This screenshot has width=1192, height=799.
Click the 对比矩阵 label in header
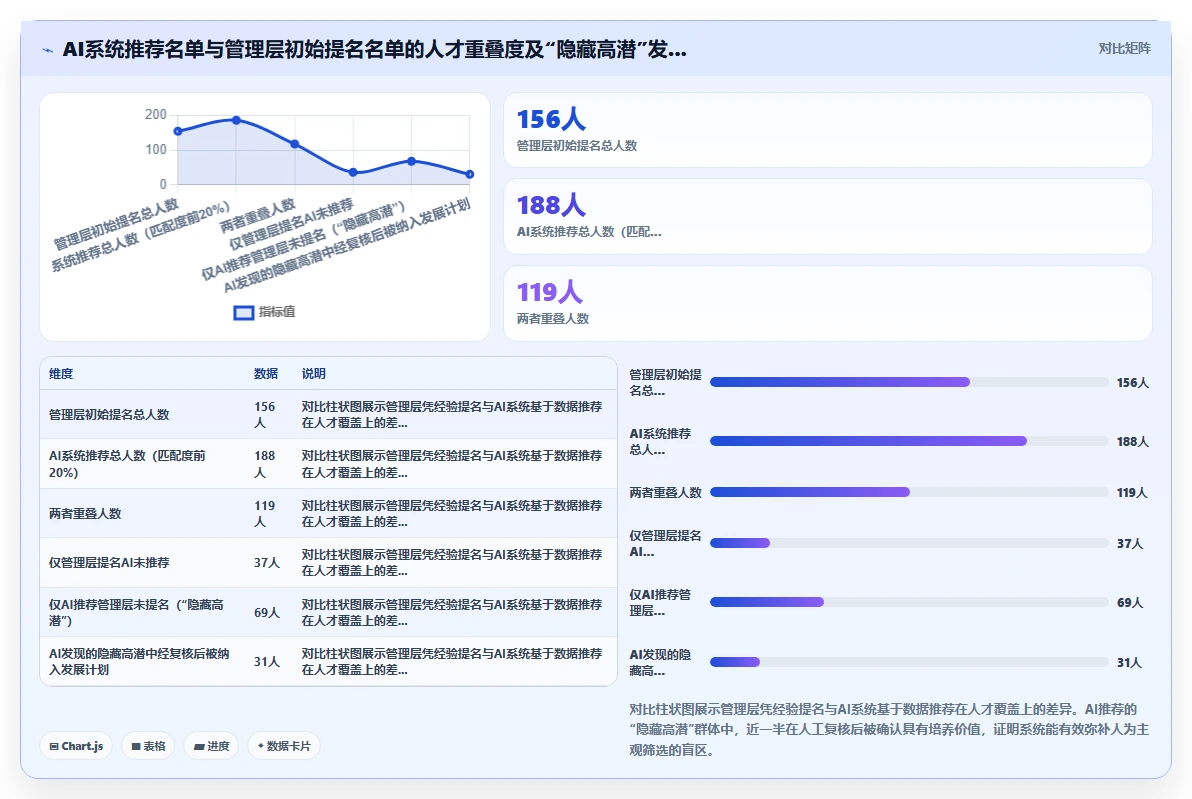coord(1124,49)
